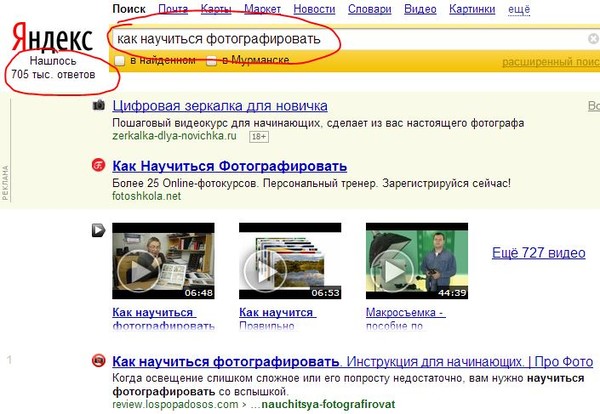
Task: Clear the search query with the X icon
Action: (593, 39)
